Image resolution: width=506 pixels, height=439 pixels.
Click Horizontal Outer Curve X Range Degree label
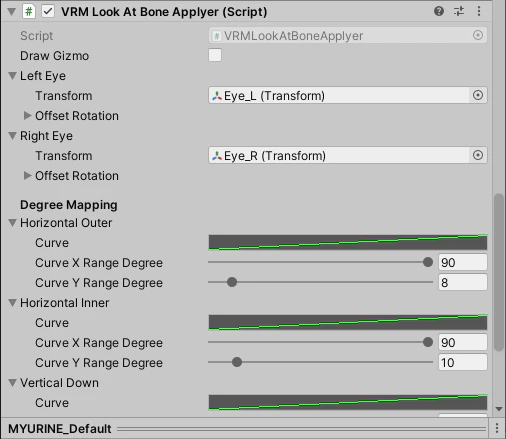point(99,263)
